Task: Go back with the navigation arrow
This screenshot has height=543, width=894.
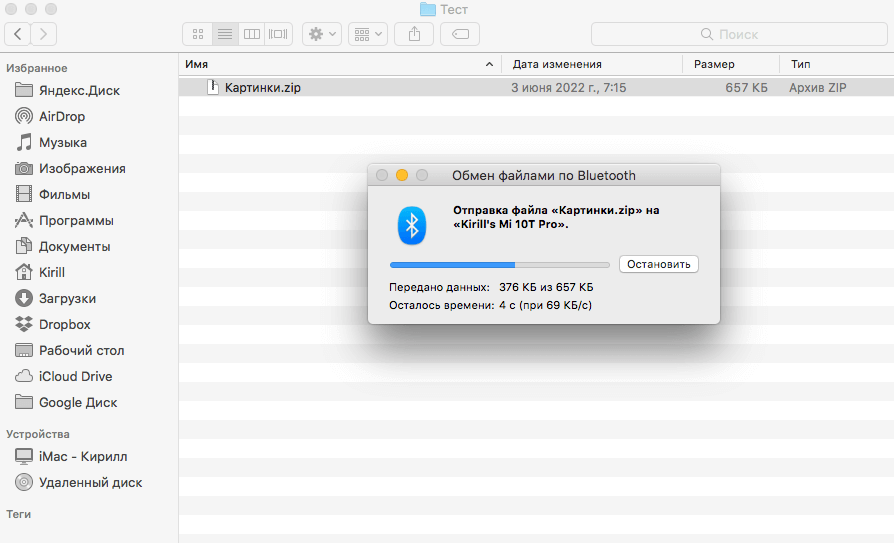Action: [x=18, y=34]
